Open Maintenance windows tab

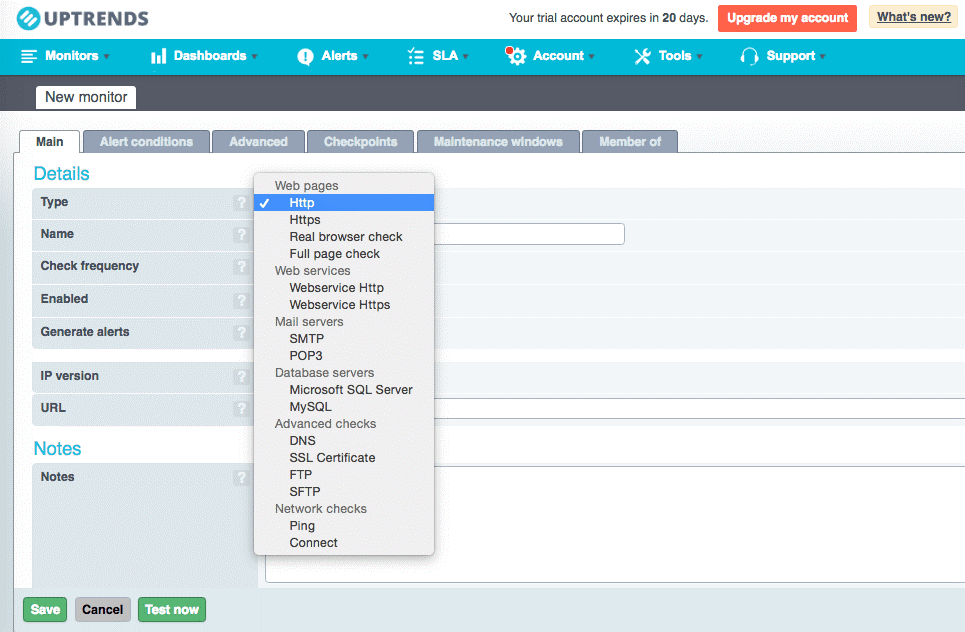tap(498, 142)
